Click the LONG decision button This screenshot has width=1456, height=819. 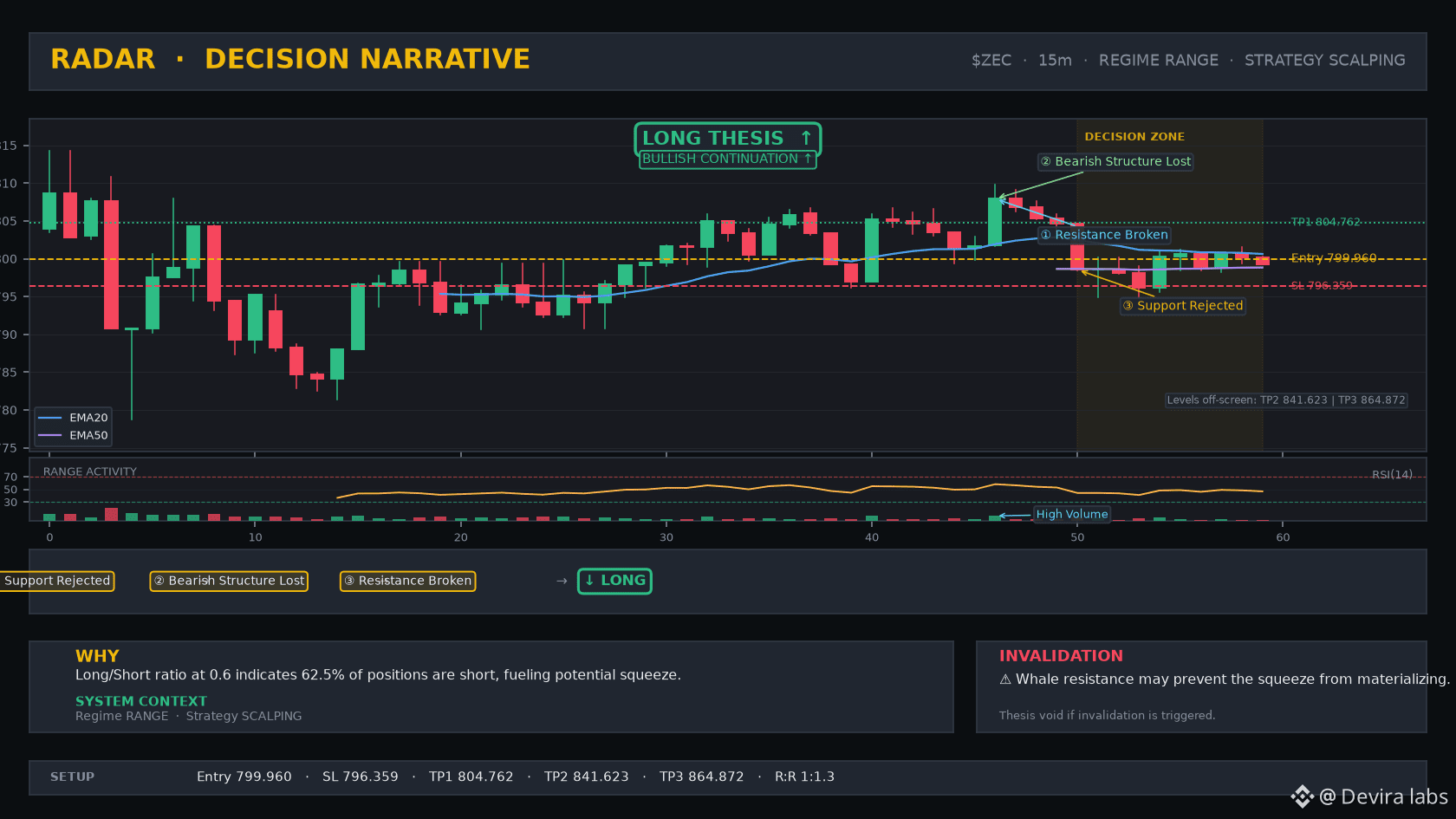click(x=614, y=581)
